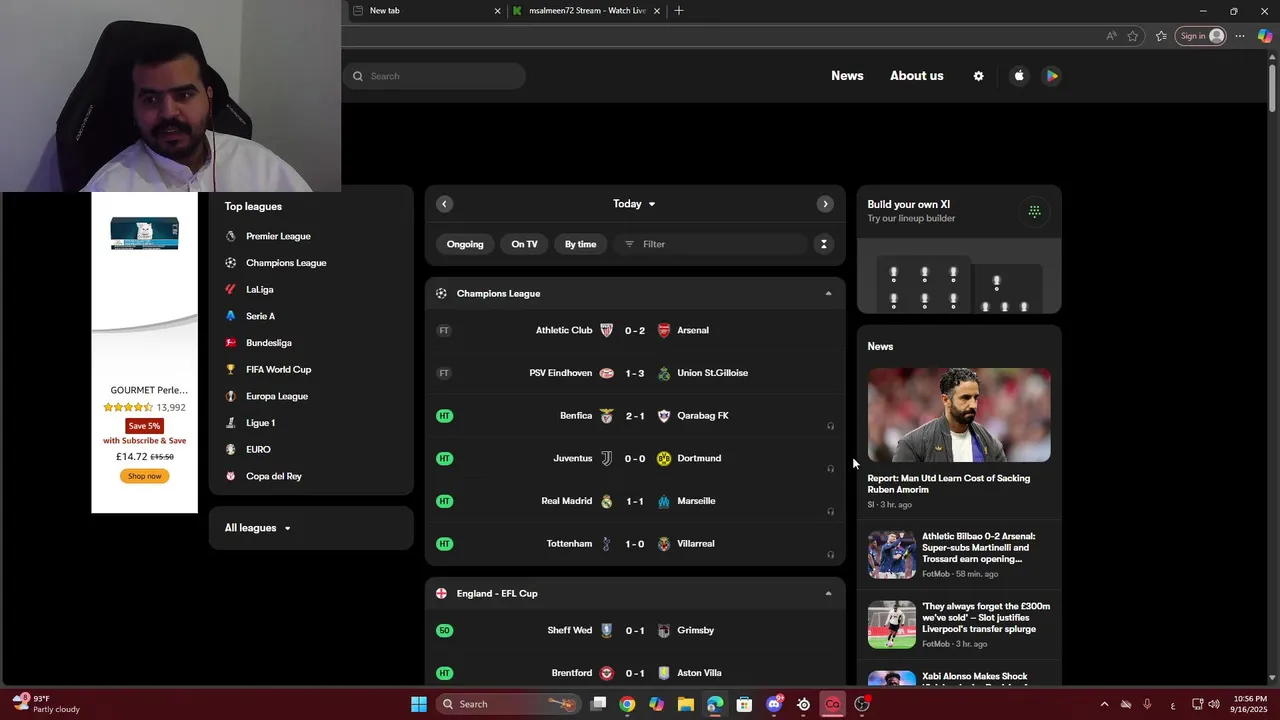
Task: Open Ruben Amorim news thumbnail
Action: tap(959, 415)
